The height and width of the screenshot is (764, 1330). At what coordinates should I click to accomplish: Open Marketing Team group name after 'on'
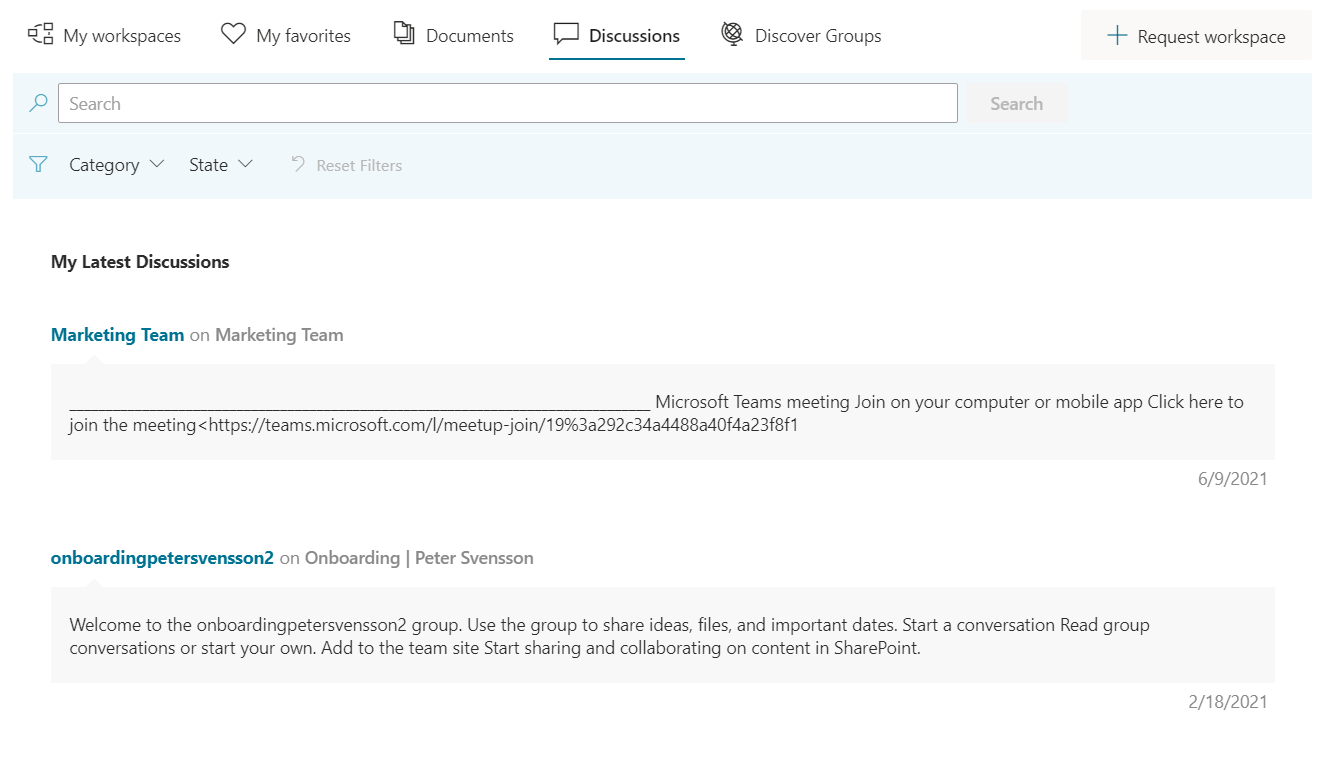click(279, 335)
